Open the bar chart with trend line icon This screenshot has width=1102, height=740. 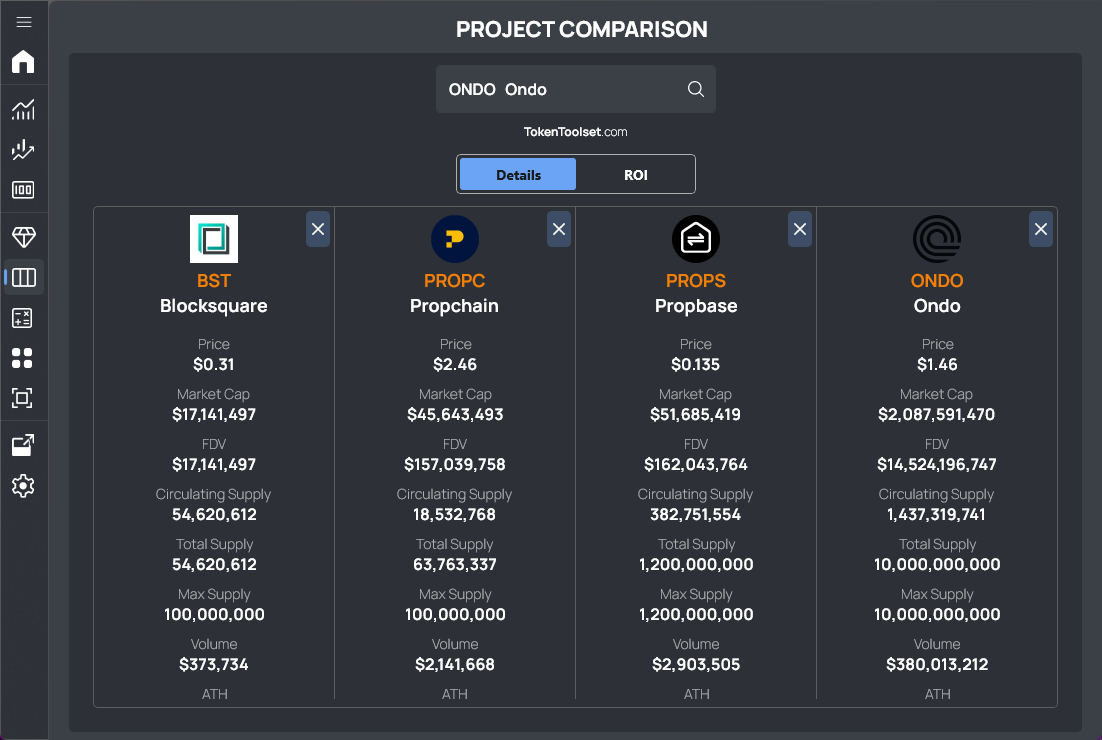point(23,109)
